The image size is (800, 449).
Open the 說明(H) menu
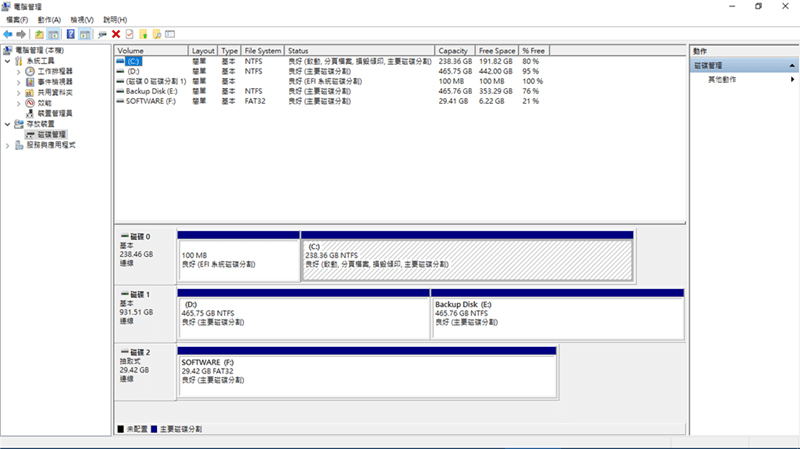pyautogui.click(x=115, y=19)
